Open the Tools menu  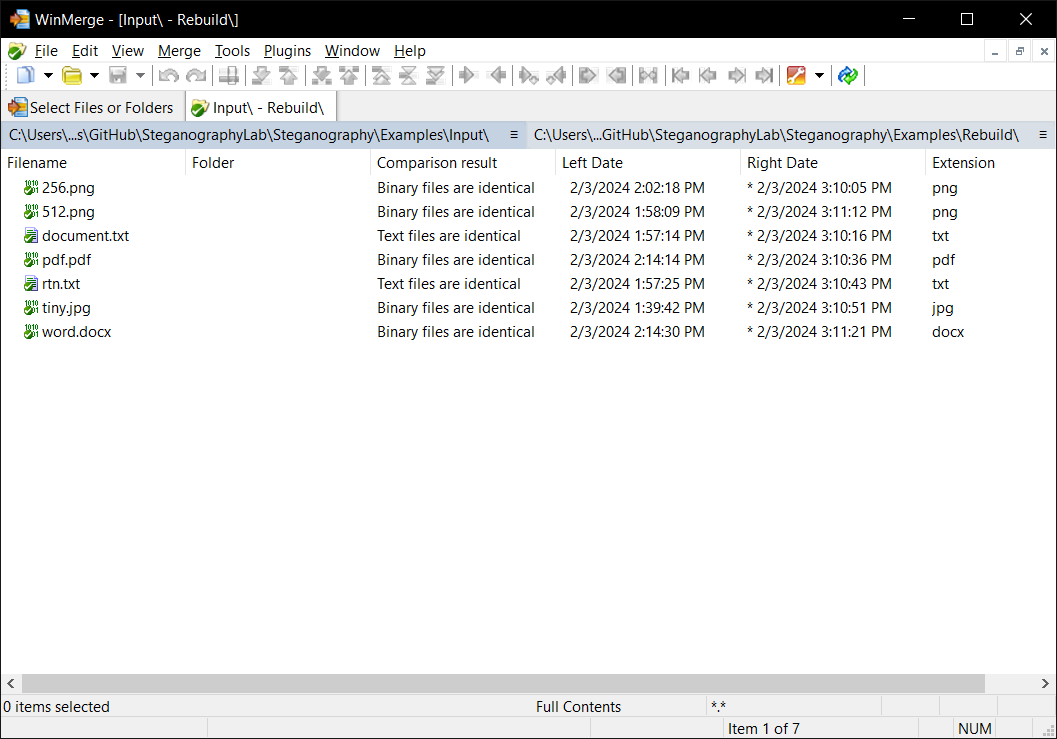232,51
